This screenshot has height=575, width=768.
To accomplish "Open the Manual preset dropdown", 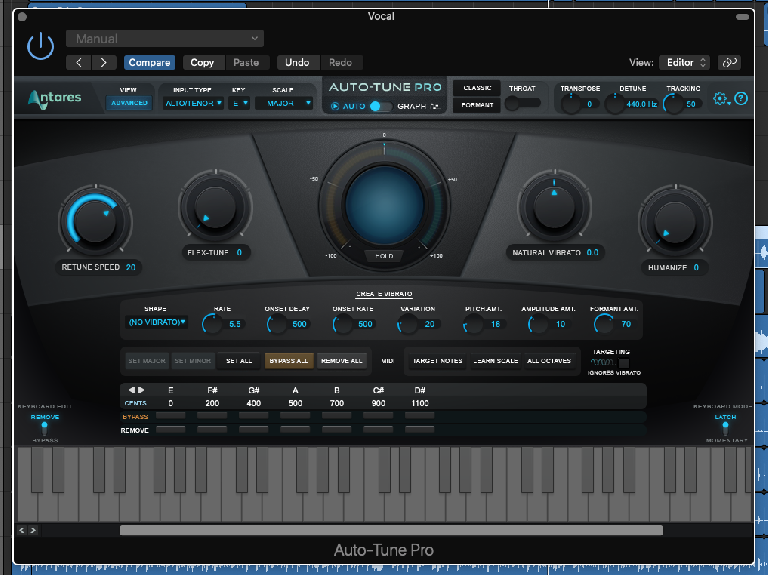I will 165,39.
